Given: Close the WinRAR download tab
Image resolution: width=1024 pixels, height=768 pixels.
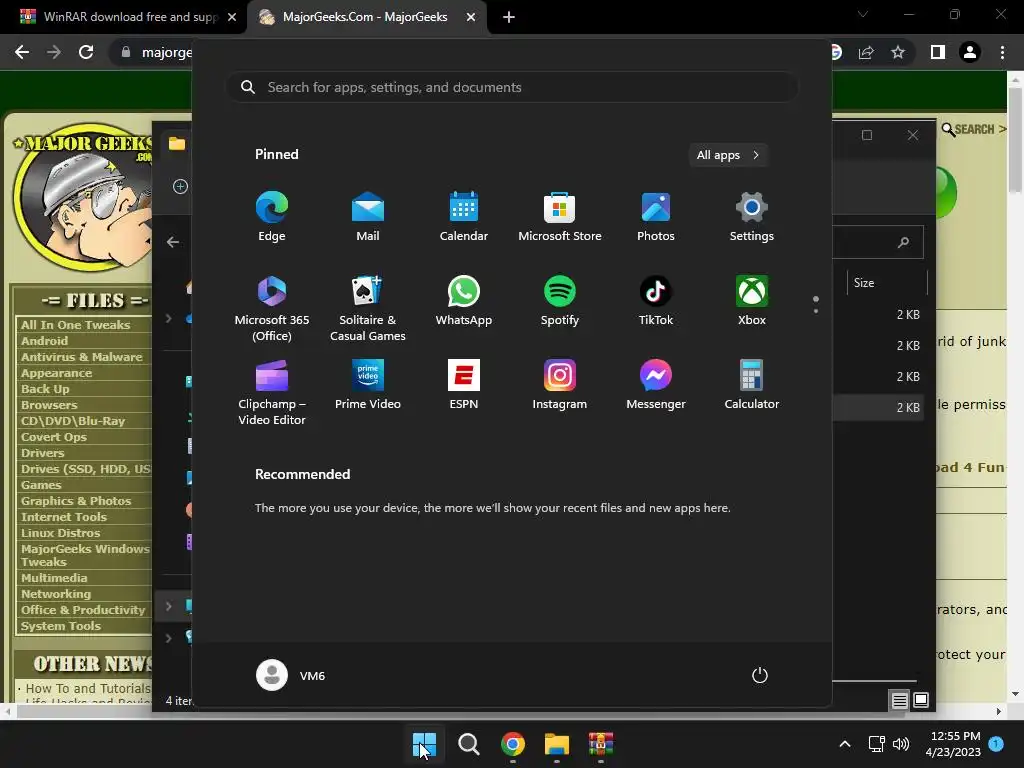Looking at the screenshot, I should (x=232, y=17).
